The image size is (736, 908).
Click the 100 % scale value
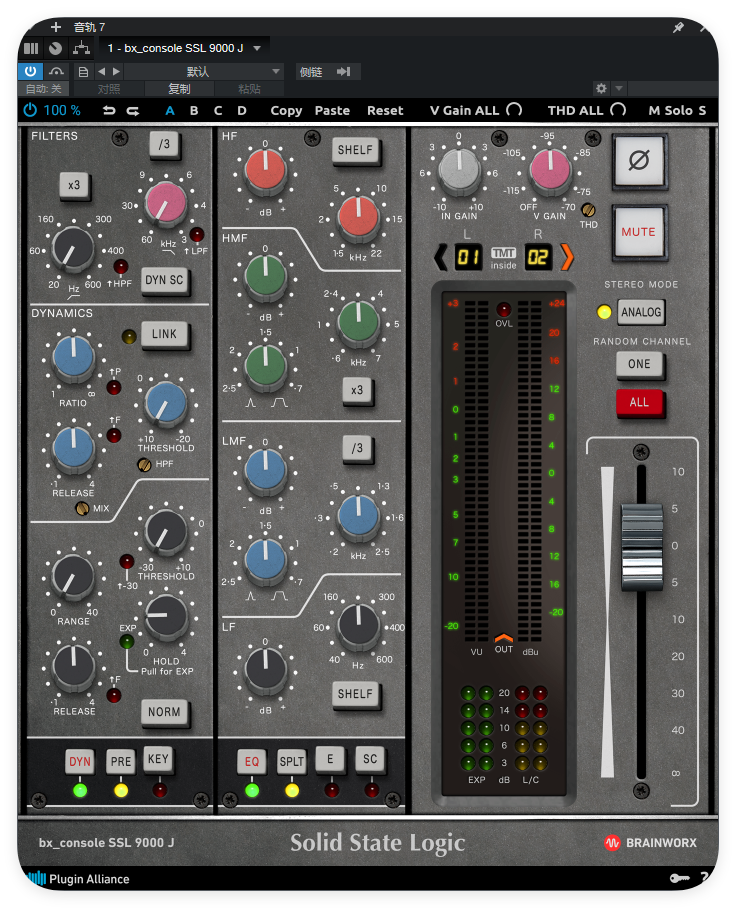pos(62,110)
